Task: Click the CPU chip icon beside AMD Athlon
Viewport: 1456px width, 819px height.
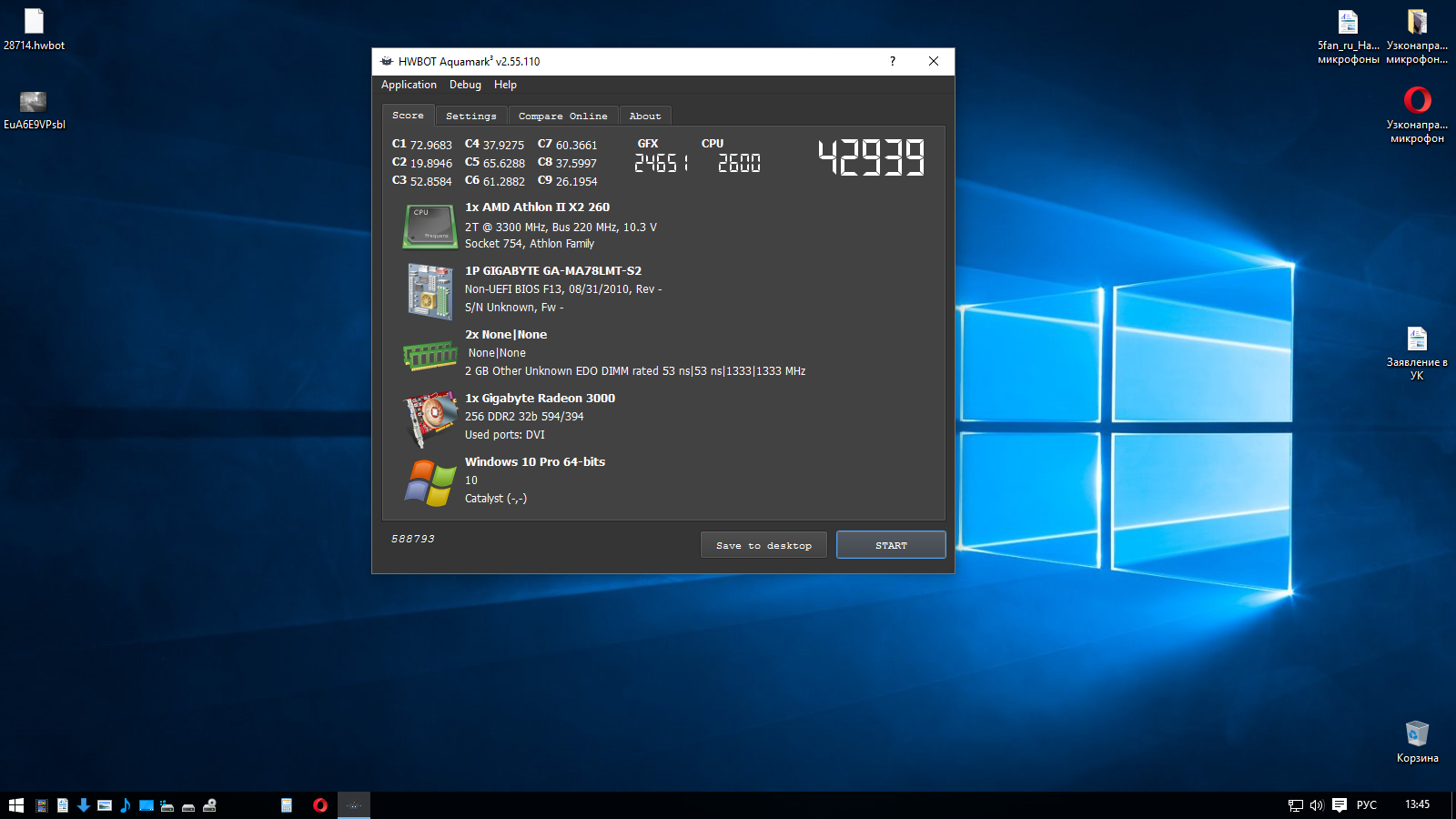Action: 430,226
